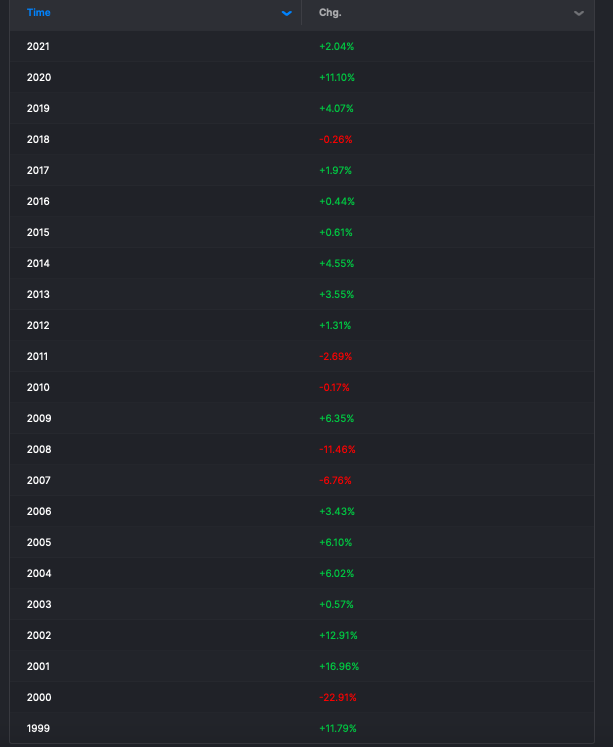613x747 pixels.
Task: Select the 2020 year row
Action: pyautogui.click(x=302, y=78)
